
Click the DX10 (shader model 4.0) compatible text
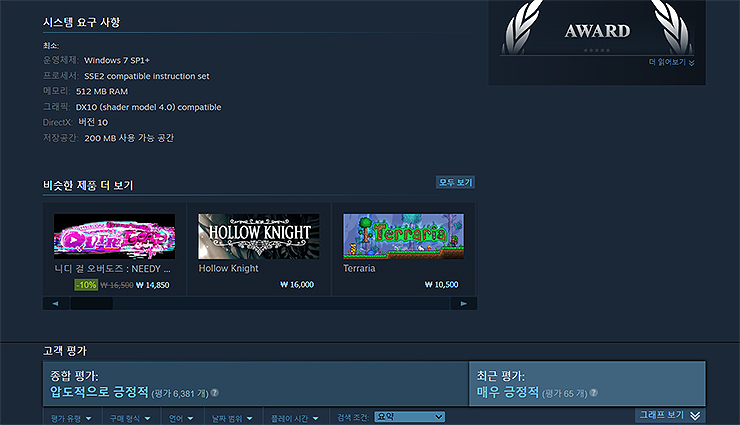(x=149, y=107)
